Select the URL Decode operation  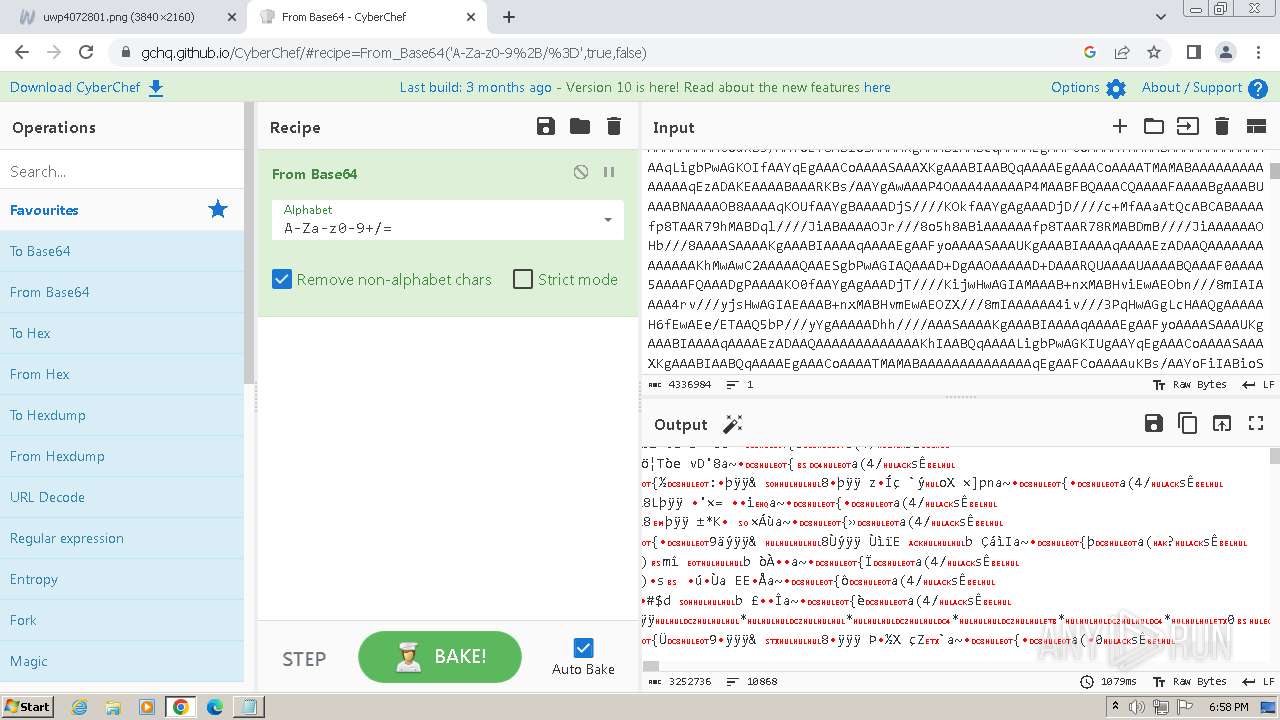(x=122, y=497)
